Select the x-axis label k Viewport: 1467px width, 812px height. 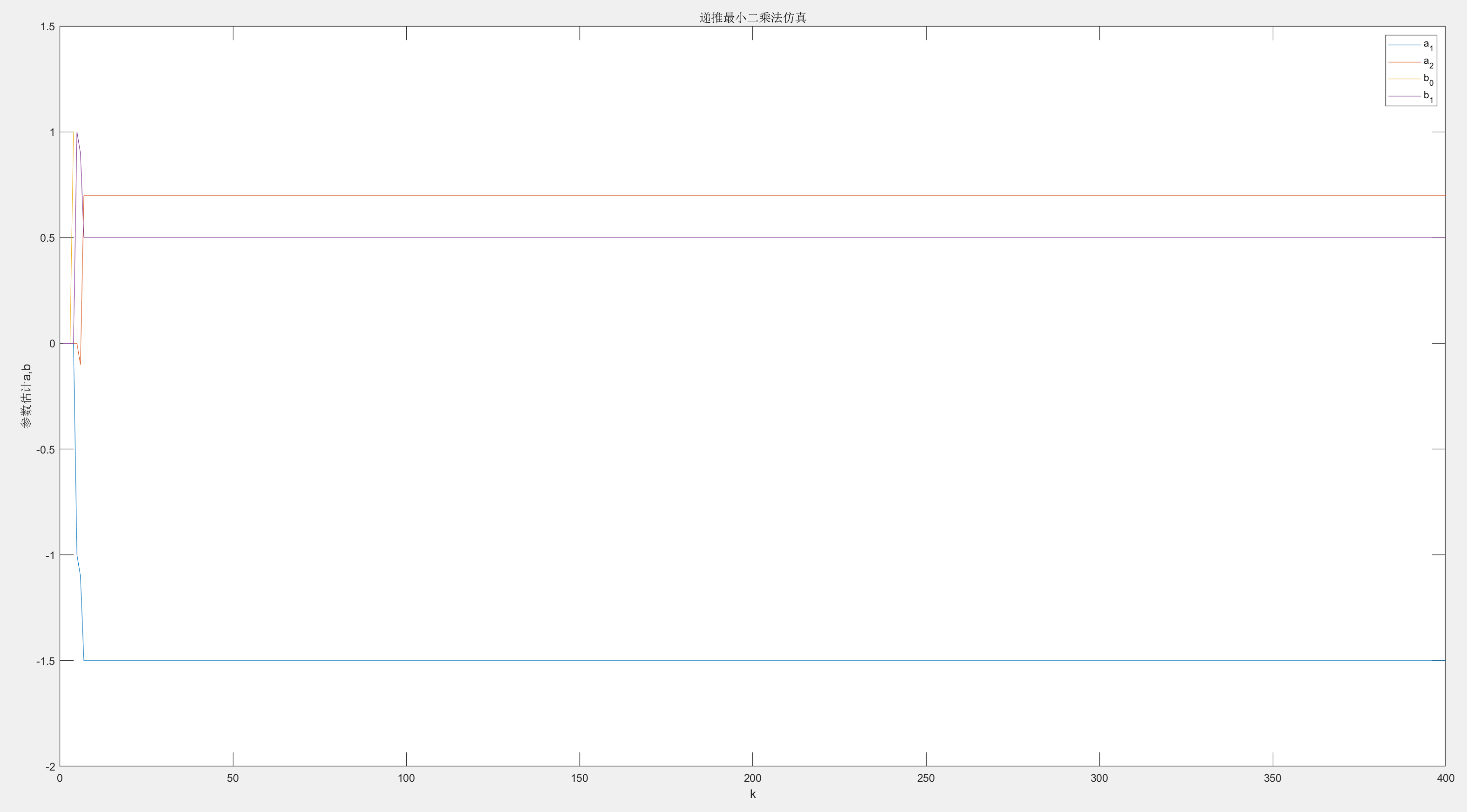pyautogui.click(x=752, y=794)
